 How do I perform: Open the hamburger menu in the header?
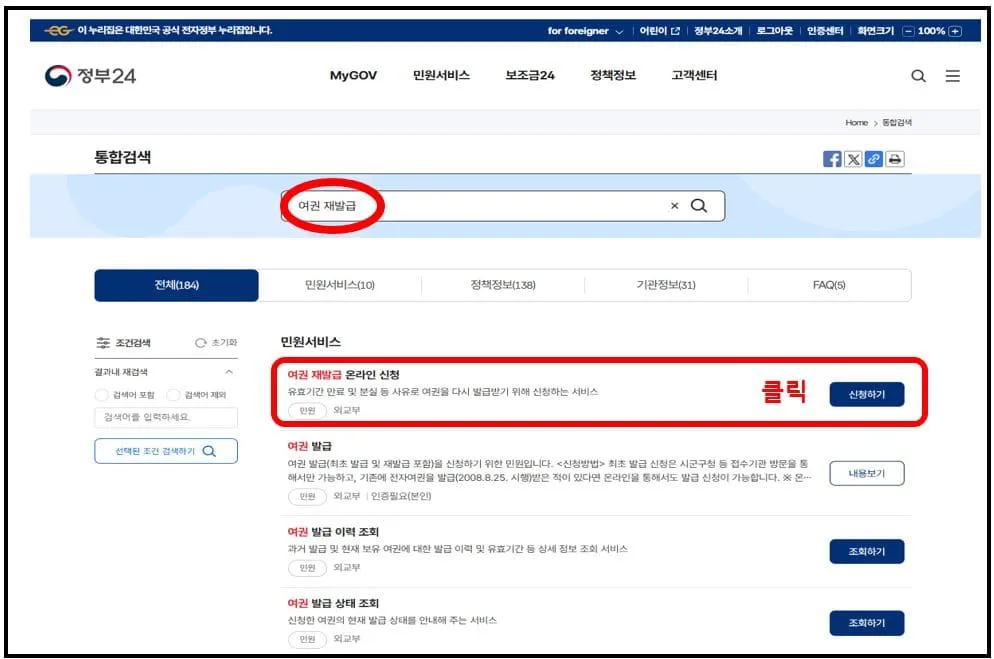click(952, 75)
